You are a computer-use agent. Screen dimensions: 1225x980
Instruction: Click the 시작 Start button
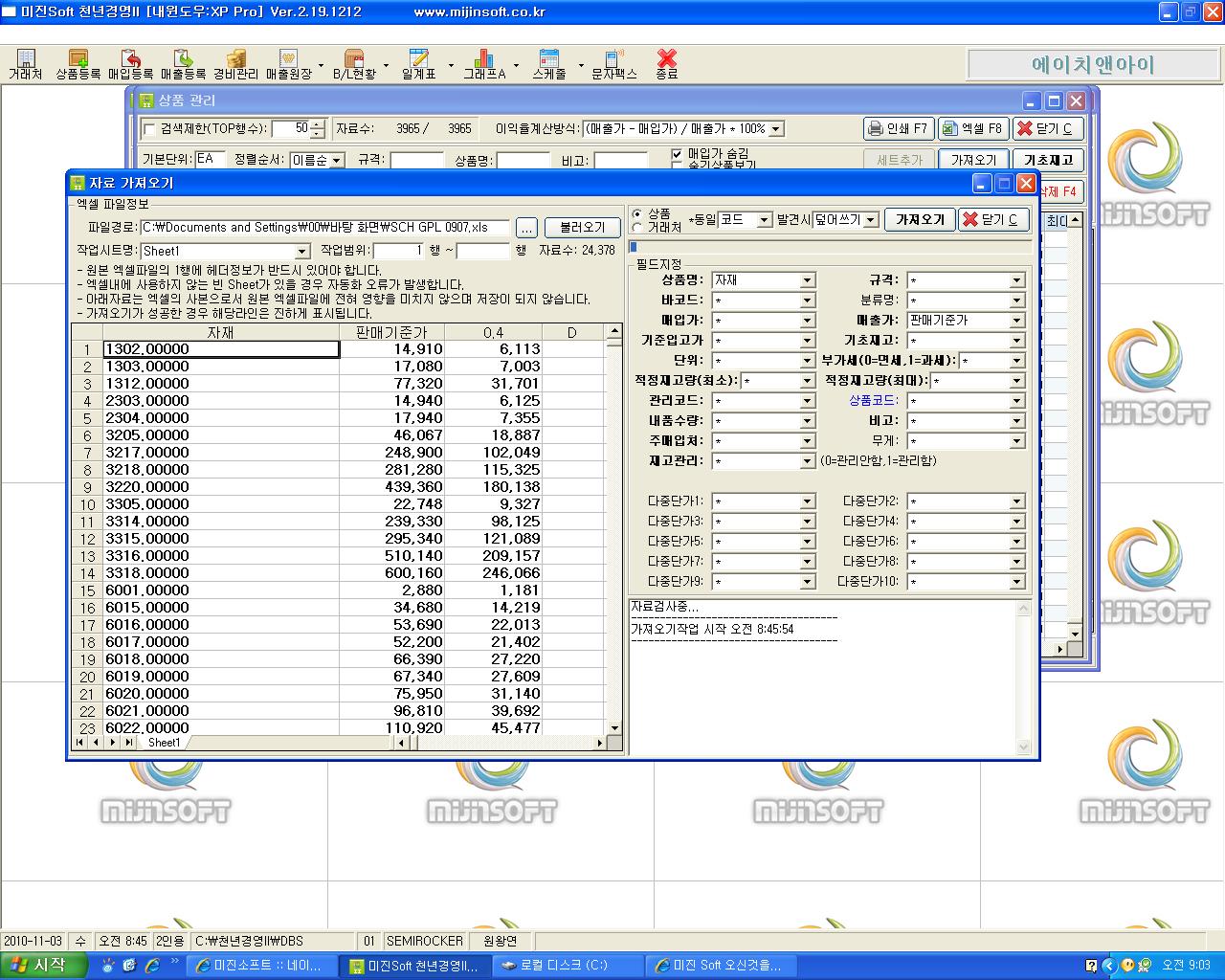(x=44, y=966)
